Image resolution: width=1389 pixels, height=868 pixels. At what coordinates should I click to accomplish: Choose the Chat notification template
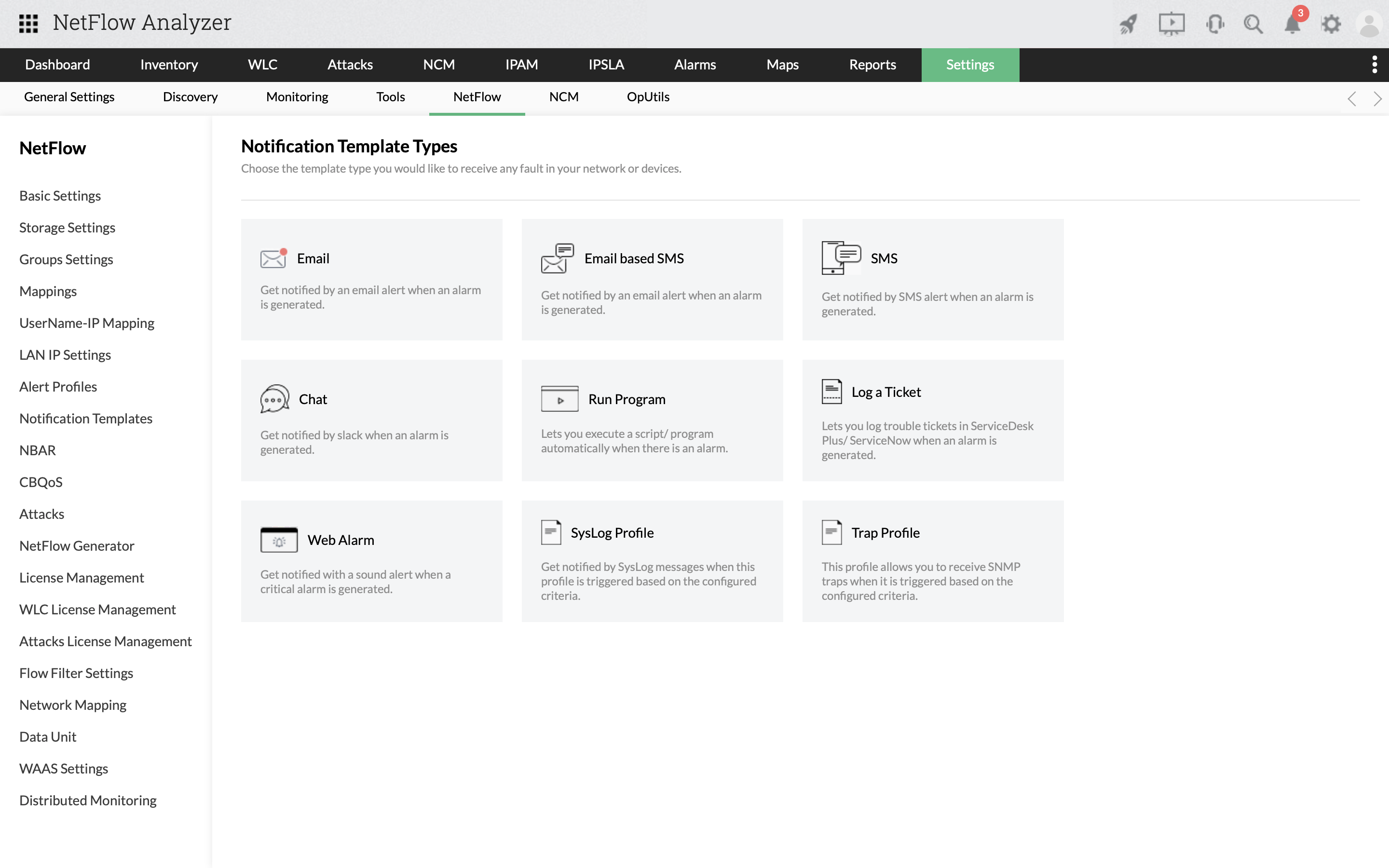pos(371,420)
